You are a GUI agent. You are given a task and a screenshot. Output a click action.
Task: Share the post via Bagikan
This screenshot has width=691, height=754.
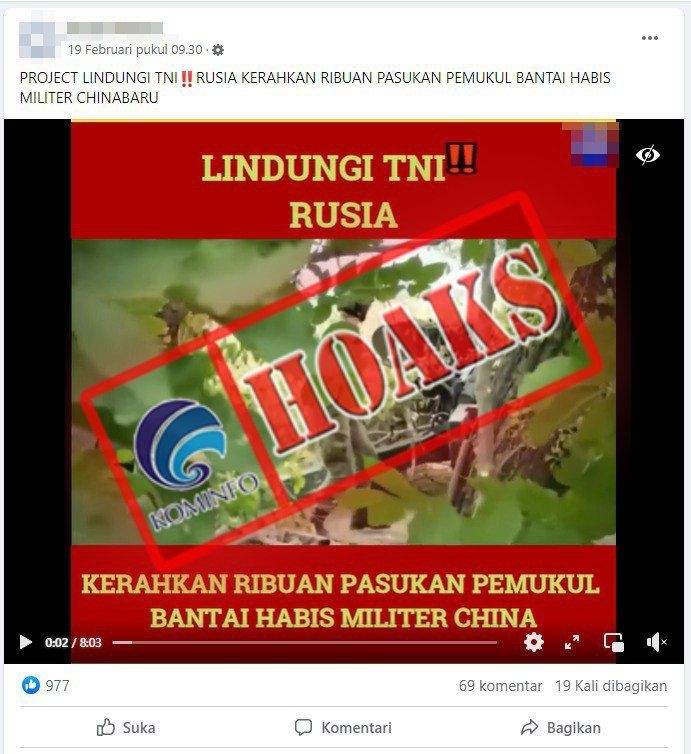coord(561,728)
